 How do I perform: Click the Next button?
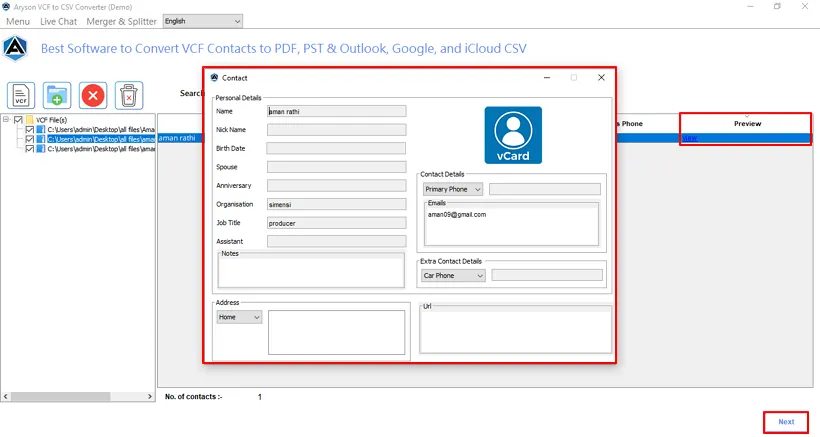(786, 422)
